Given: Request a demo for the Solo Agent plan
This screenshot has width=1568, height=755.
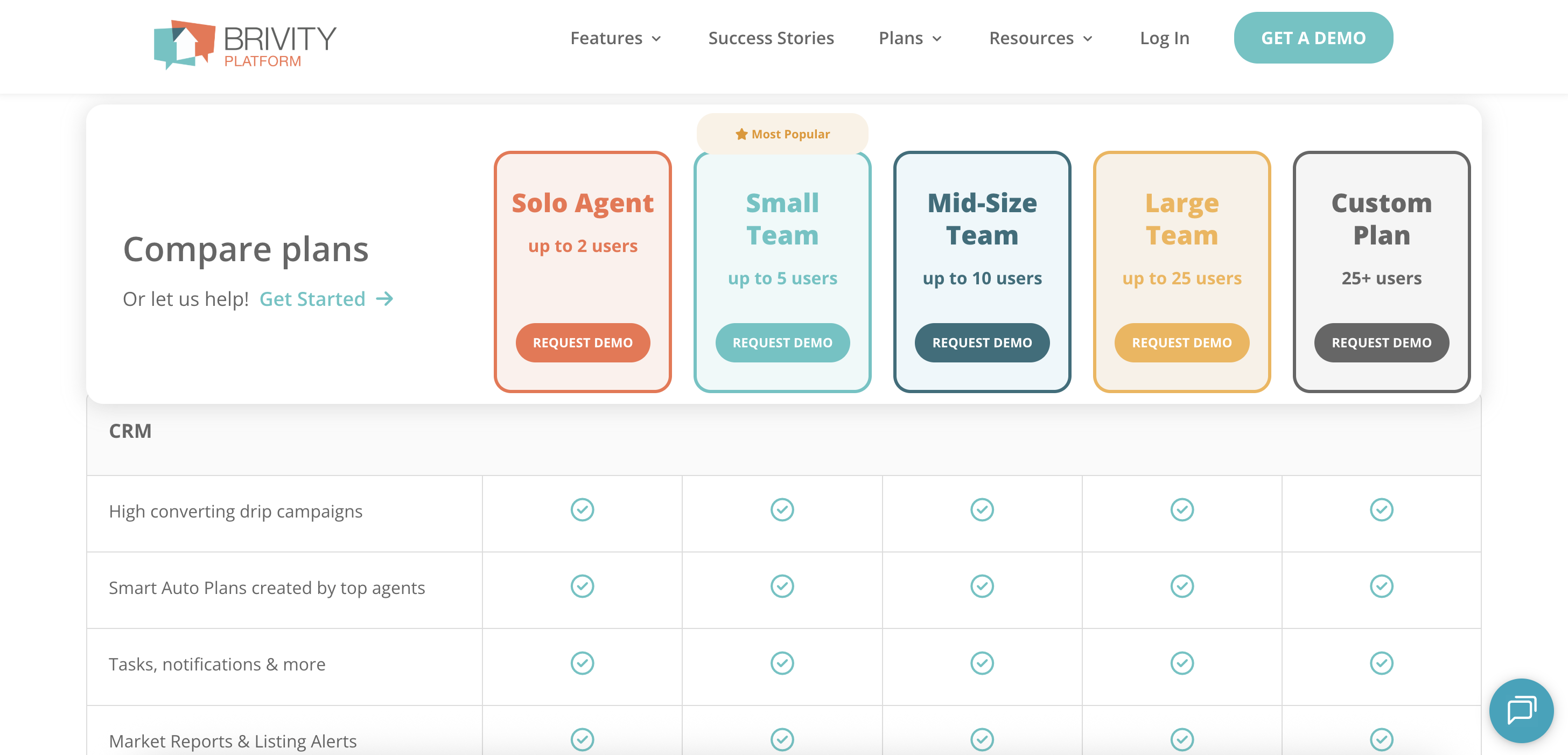Looking at the screenshot, I should tap(582, 342).
